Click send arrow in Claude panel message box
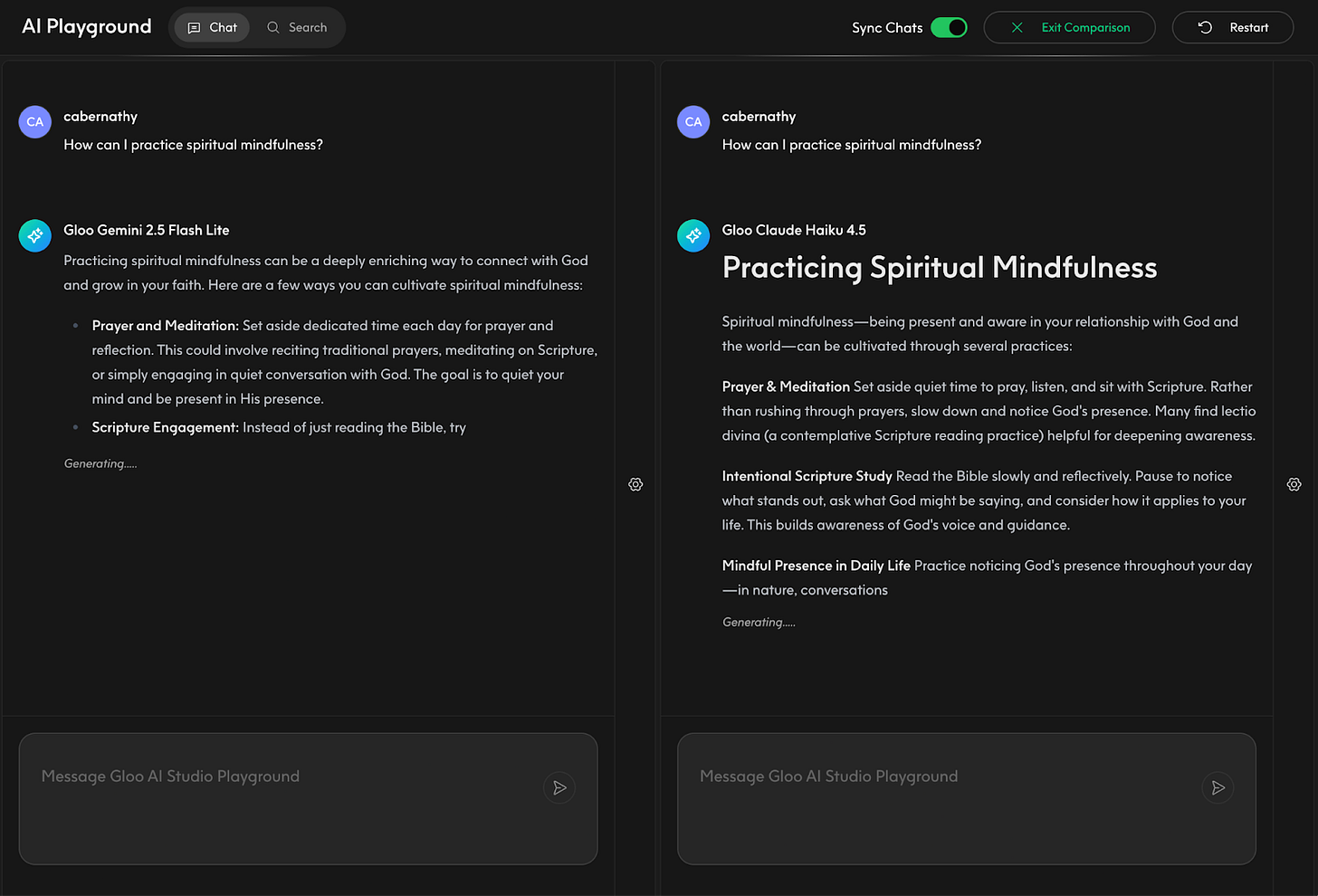 pyautogui.click(x=1218, y=787)
